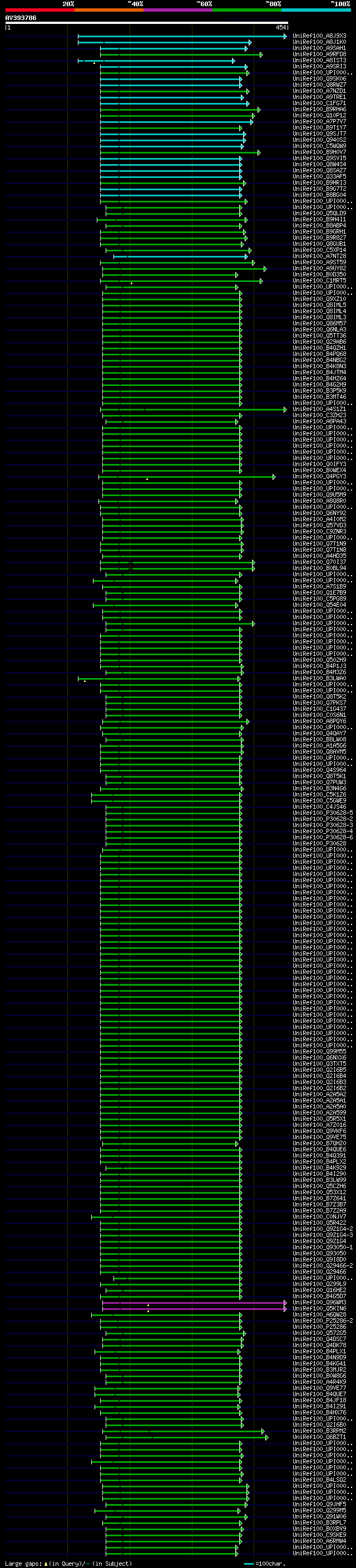
Task: Open the hit UniRef100_A9RFD8
Action: point(319,54)
